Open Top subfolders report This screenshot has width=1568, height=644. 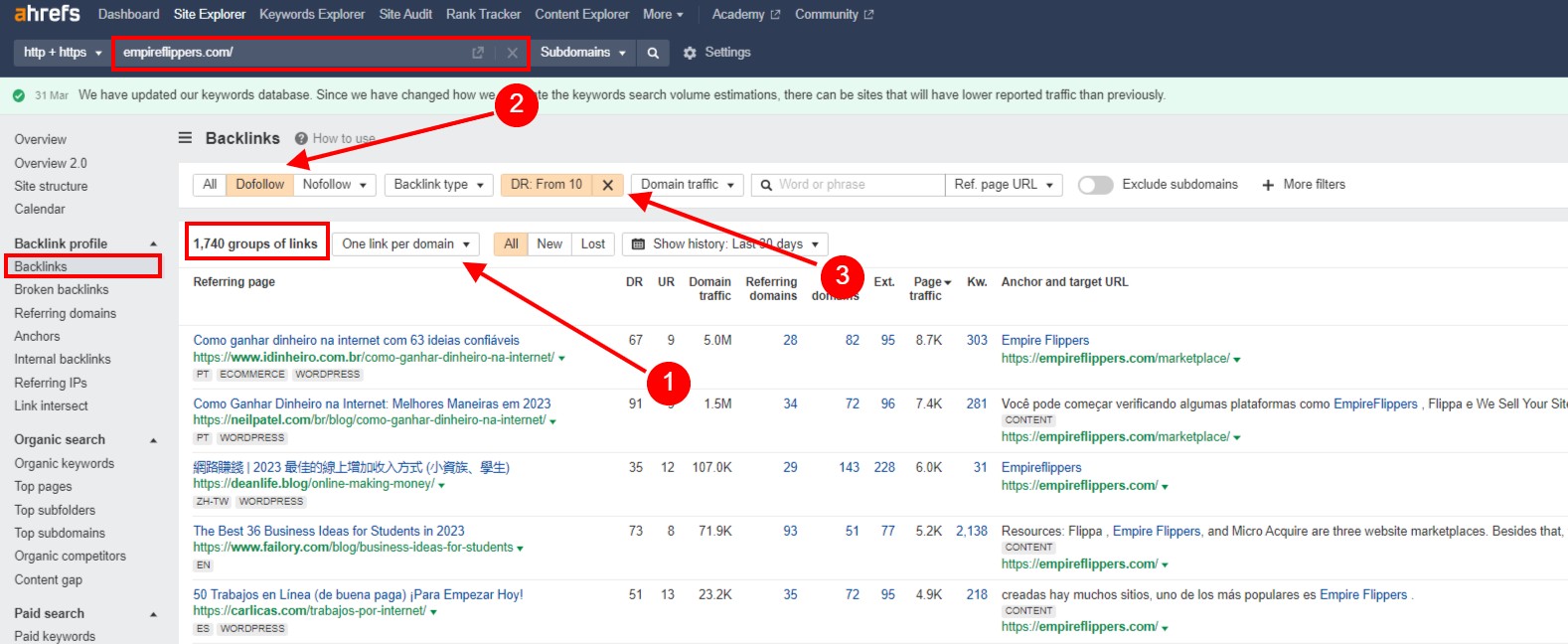click(x=55, y=511)
